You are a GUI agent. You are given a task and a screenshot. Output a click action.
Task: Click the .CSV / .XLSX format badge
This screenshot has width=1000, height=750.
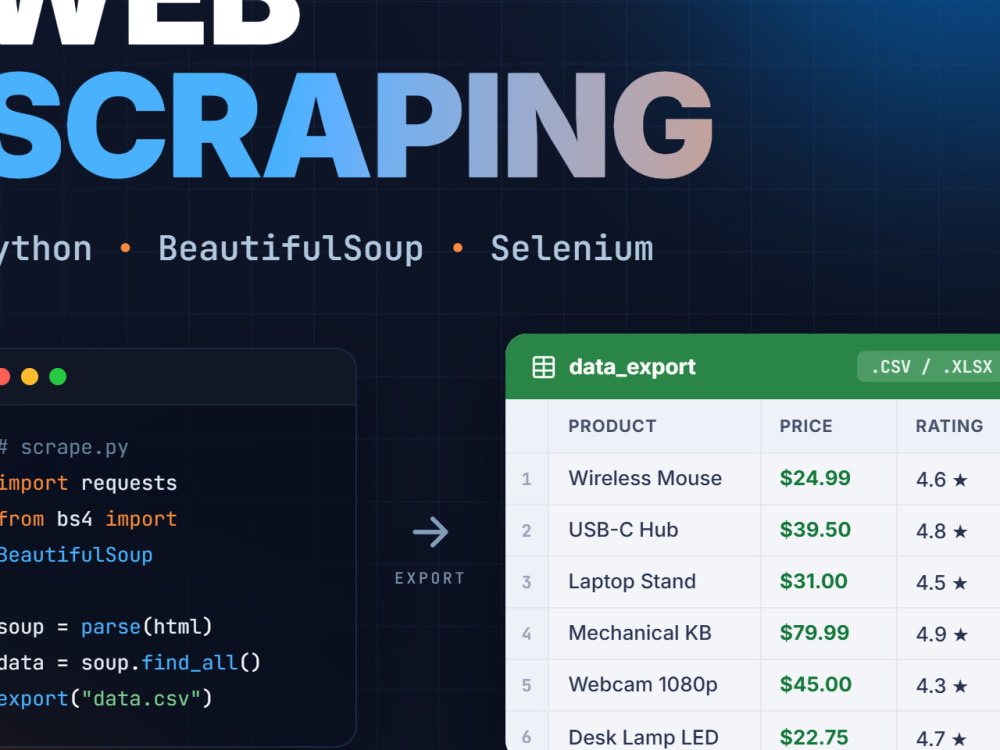[x=931, y=367]
